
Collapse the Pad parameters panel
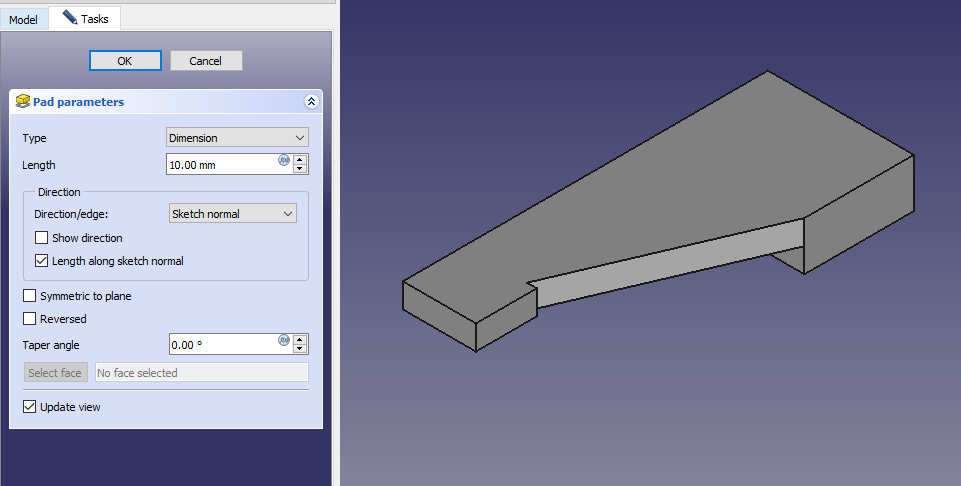coord(311,102)
